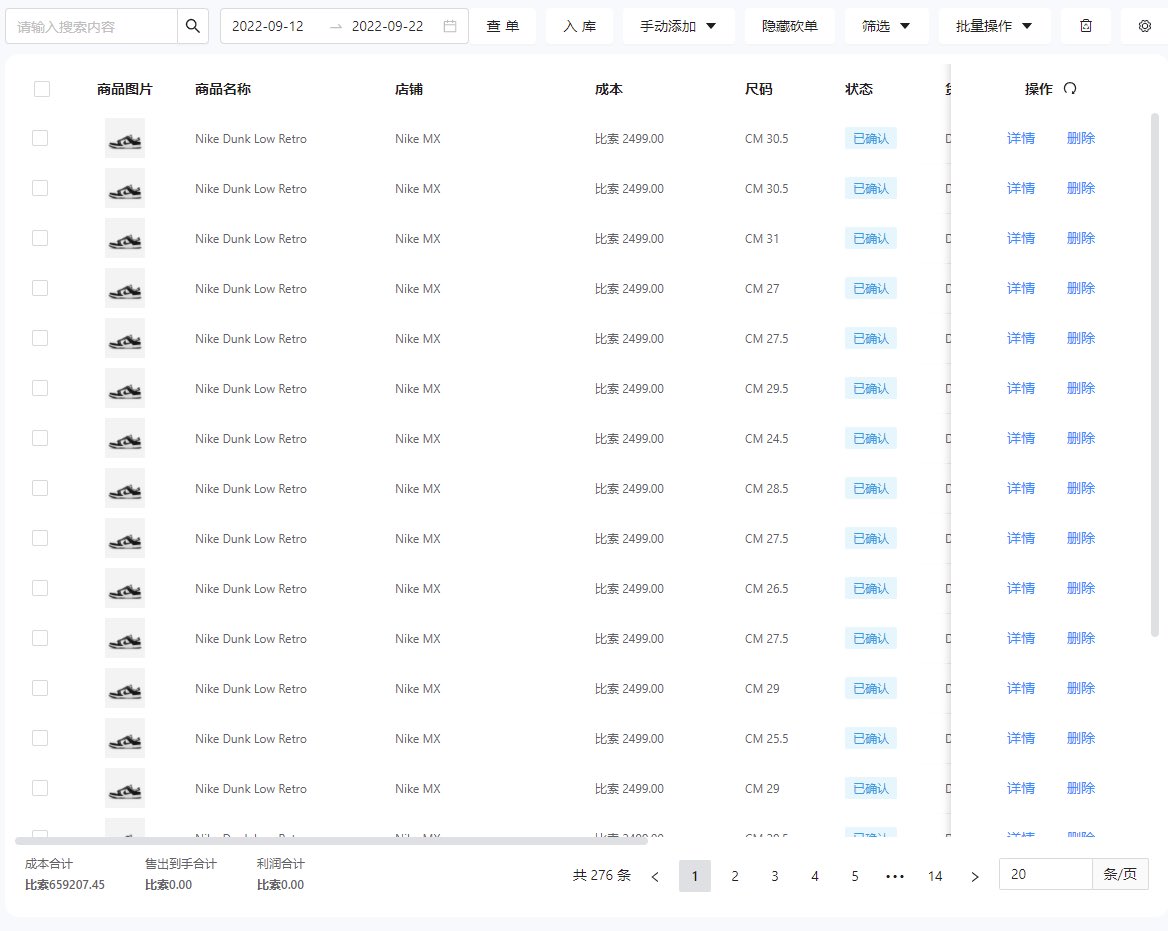
Task: Click the search magnifier icon
Action: 193,26
